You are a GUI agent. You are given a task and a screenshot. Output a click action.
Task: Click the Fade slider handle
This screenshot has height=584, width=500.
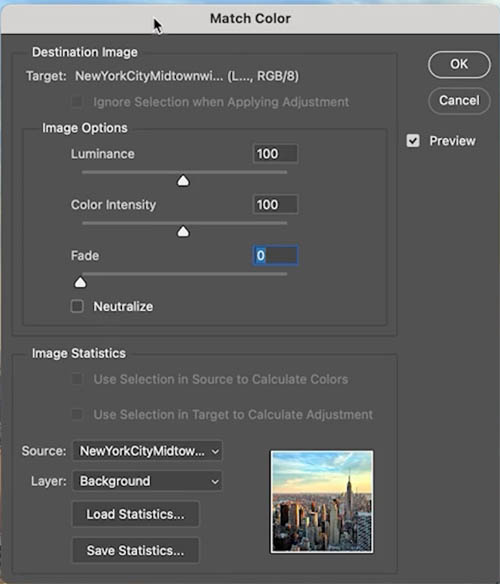(x=80, y=283)
